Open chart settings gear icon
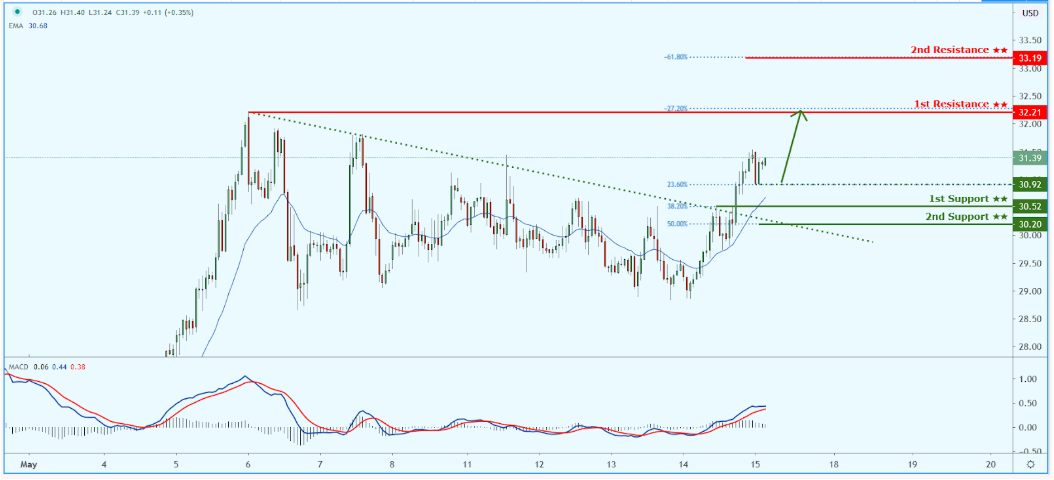Screen dimensions: 1054x480 coord(1031,465)
